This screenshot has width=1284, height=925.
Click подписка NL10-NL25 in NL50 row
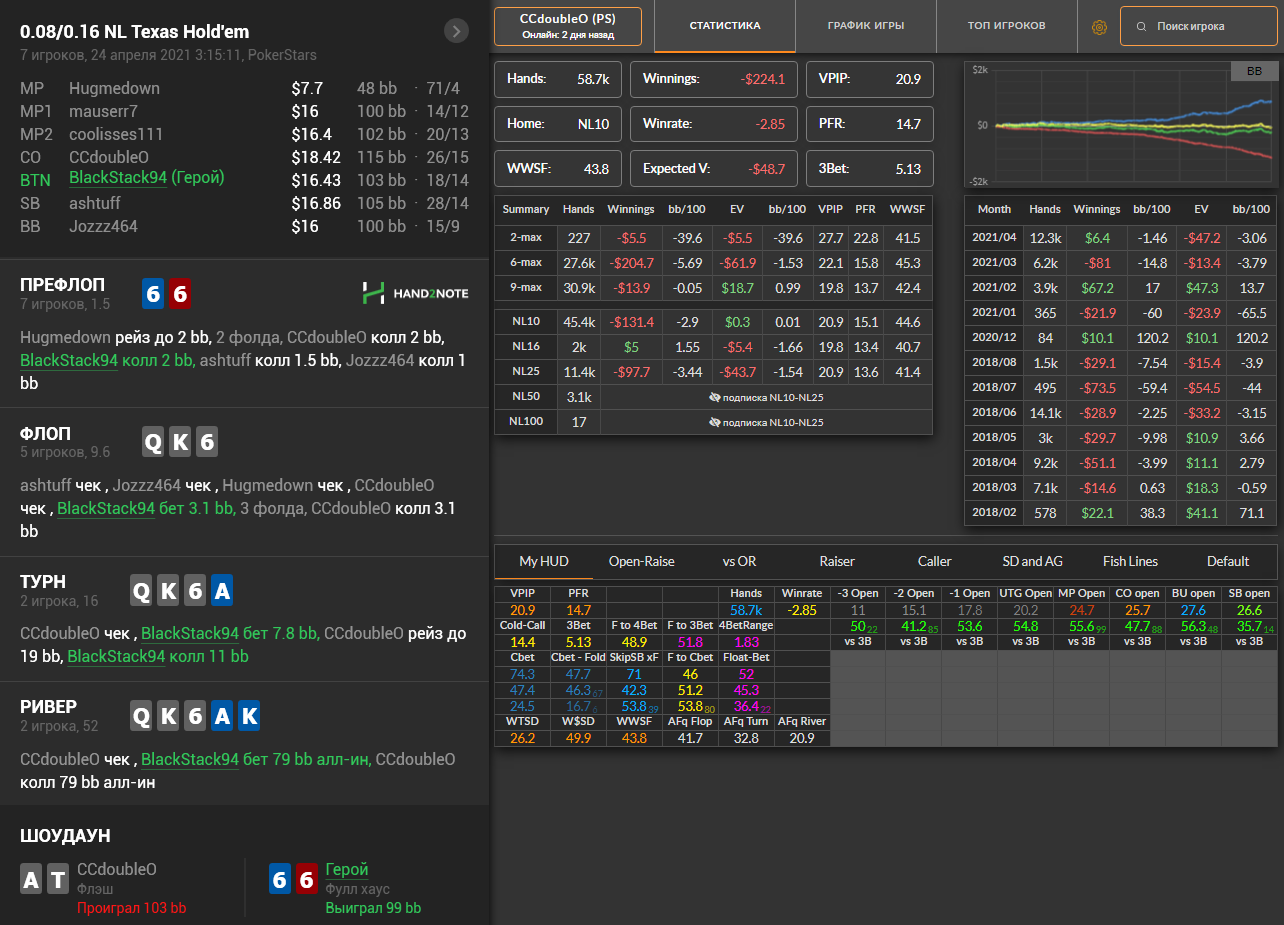(773, 397)
